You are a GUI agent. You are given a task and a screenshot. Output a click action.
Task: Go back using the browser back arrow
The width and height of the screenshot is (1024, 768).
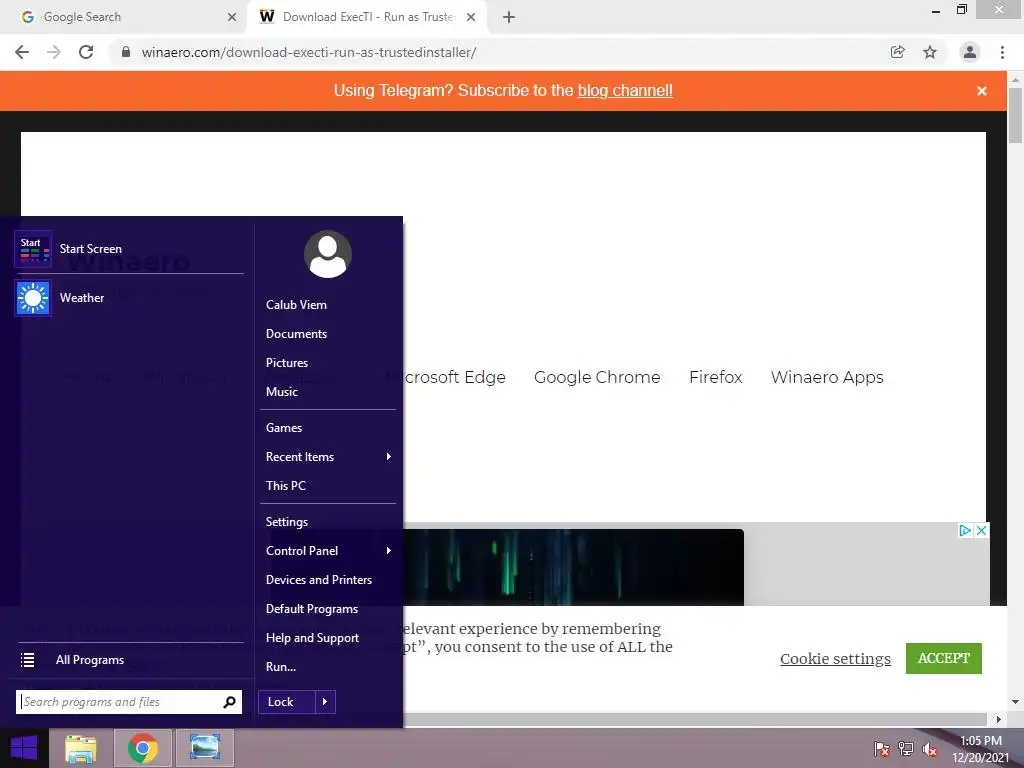click(22, 52)
